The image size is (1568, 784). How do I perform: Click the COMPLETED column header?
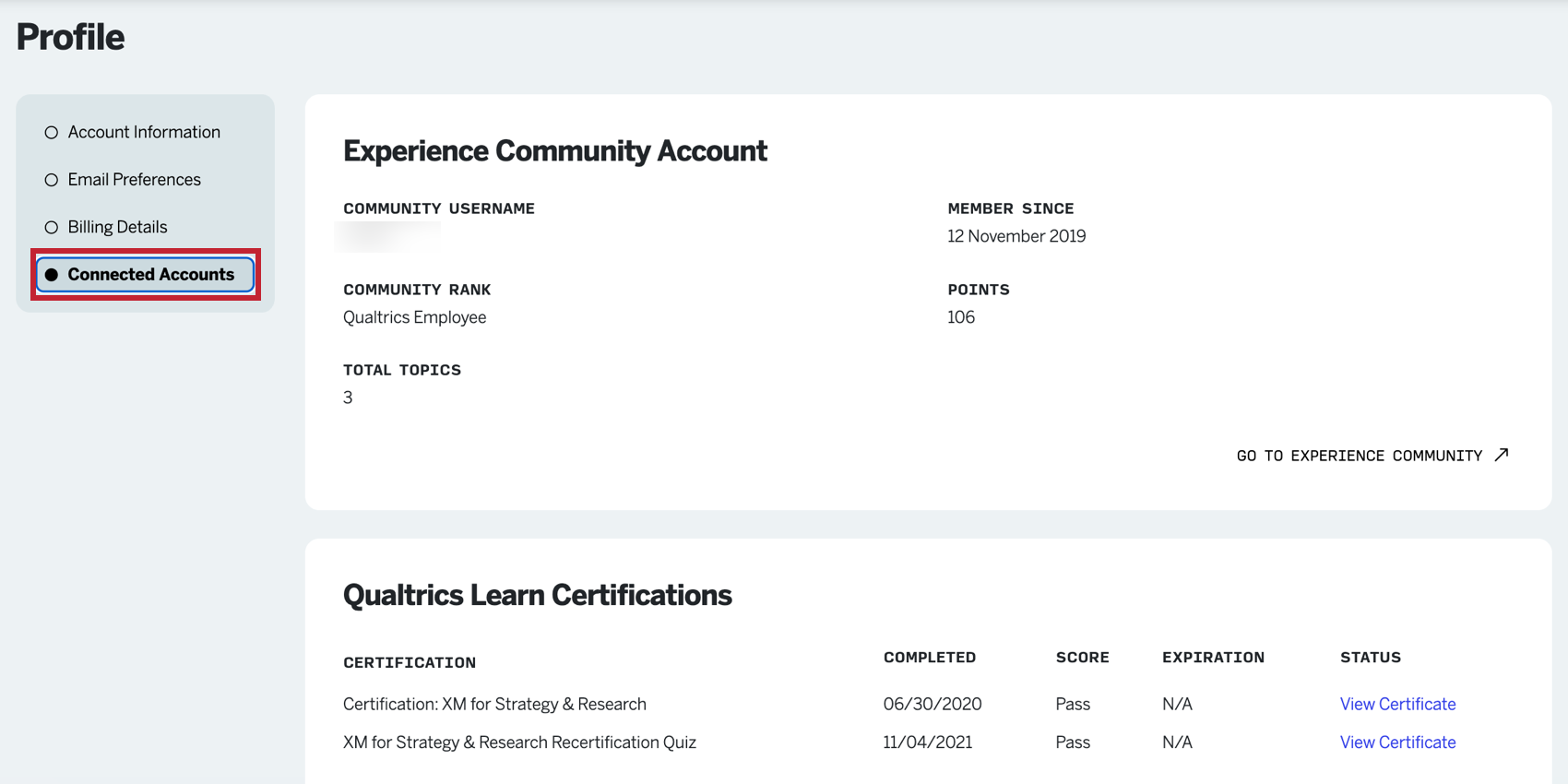pyautogui.click(x=930, y=658)
